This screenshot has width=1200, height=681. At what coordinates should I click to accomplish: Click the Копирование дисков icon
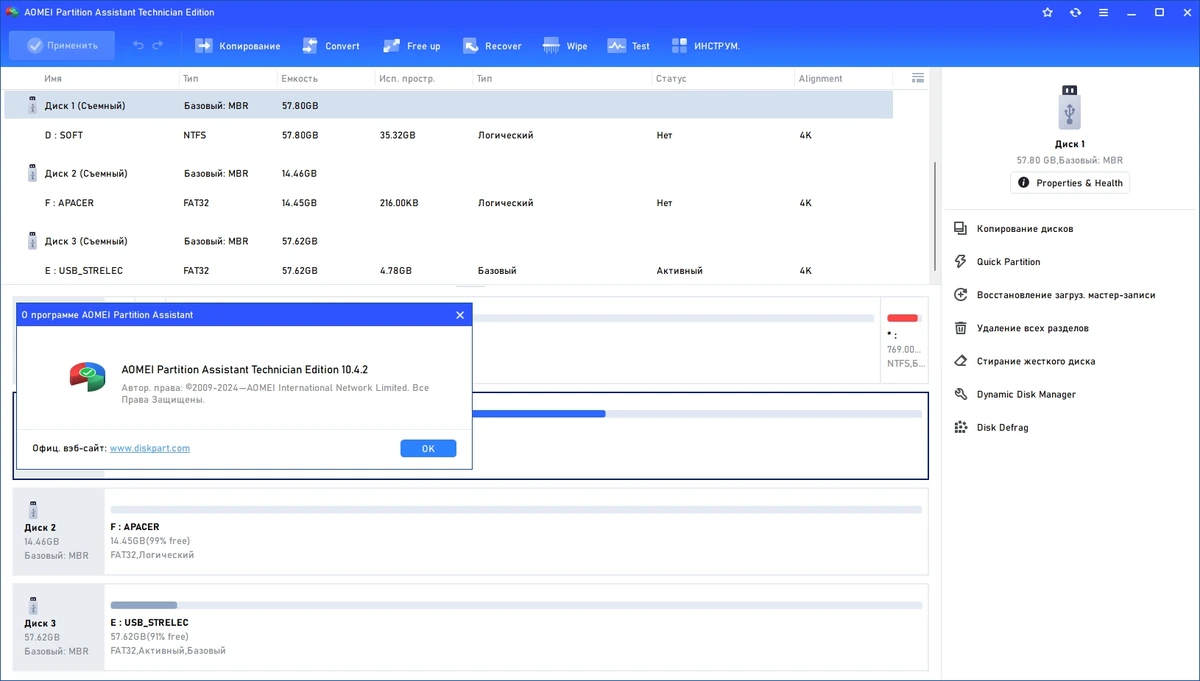(x=960, y=229)
